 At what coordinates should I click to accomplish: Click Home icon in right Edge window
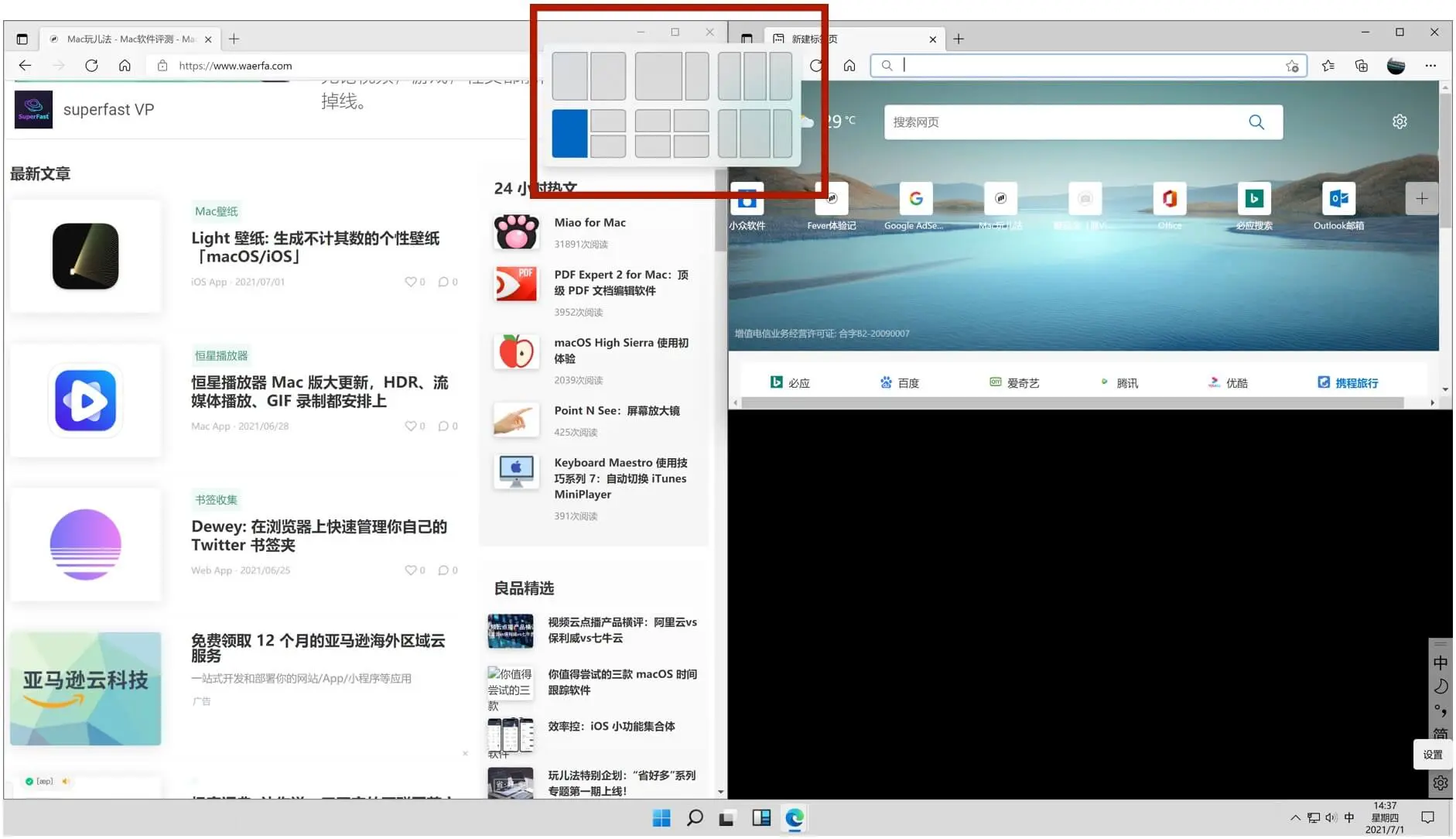pyautogui.click(x=849, y=66)
